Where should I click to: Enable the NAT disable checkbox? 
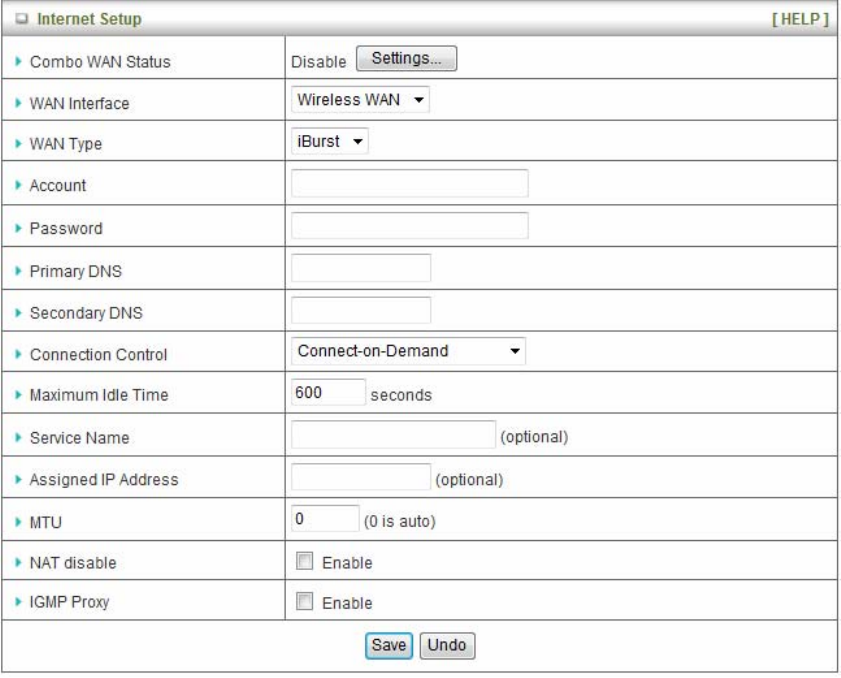coord(305,561)
